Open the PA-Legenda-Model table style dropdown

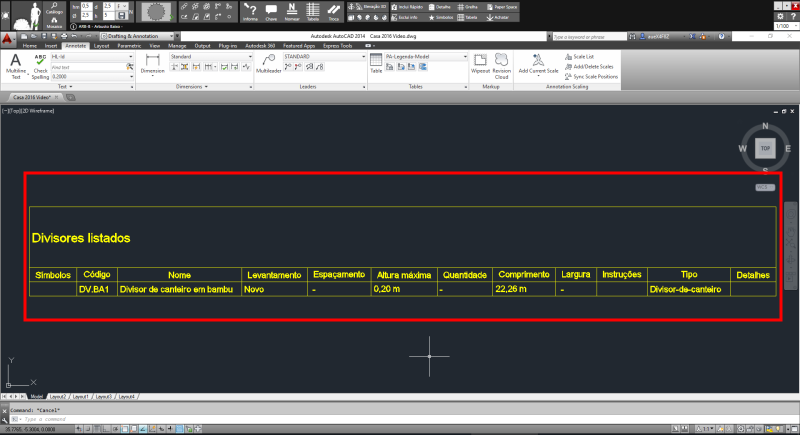(x=426, y=57)
